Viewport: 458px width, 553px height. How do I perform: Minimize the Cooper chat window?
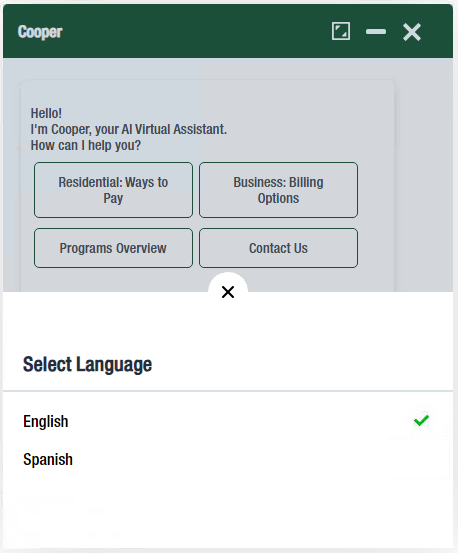(375, 32)
